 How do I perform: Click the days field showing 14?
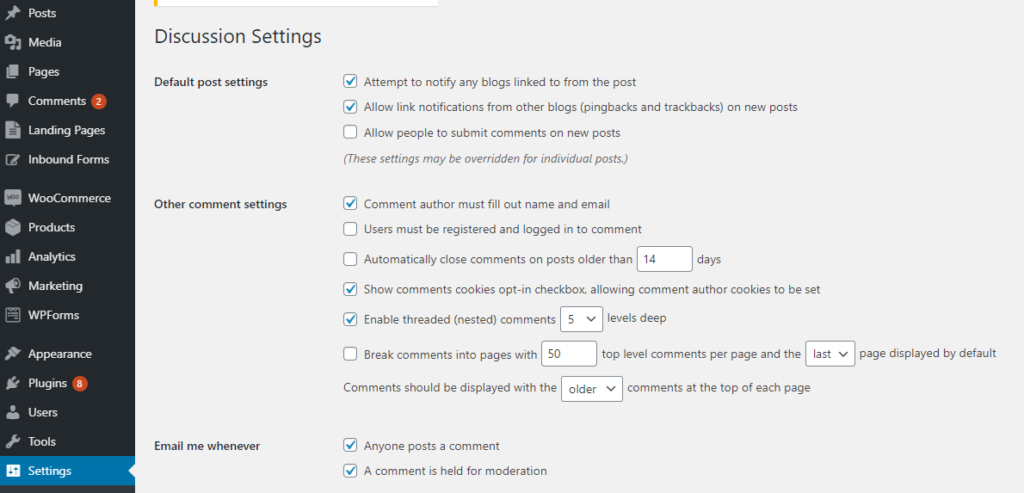coord(665,259)
